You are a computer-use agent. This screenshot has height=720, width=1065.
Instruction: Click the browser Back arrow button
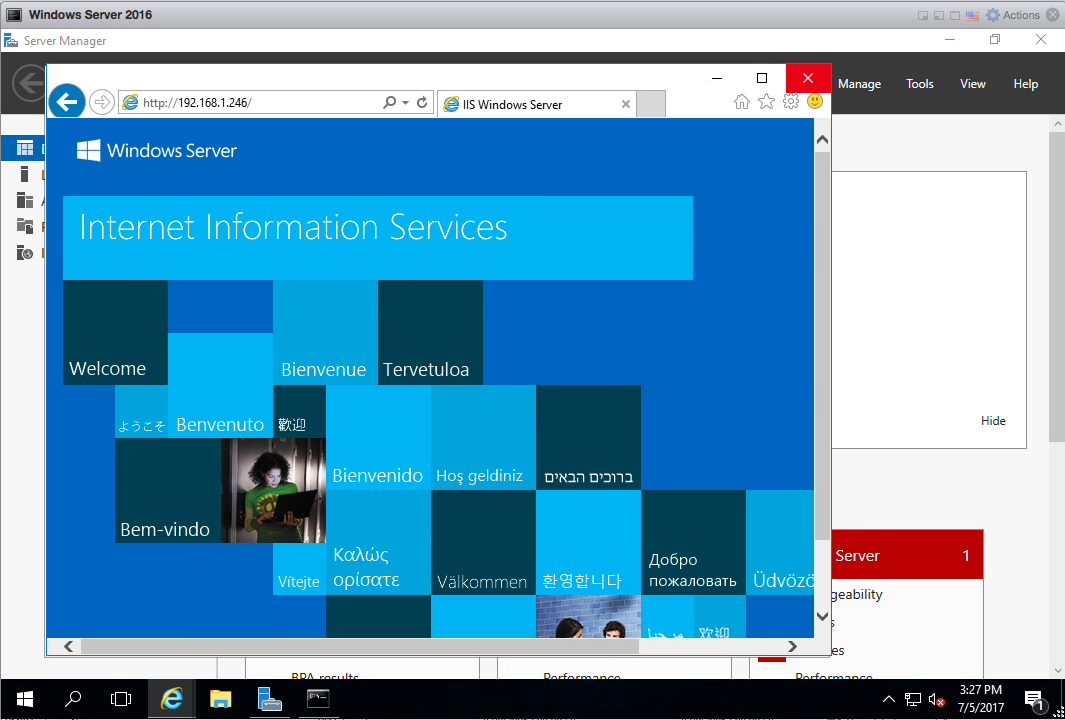point(67,102)
